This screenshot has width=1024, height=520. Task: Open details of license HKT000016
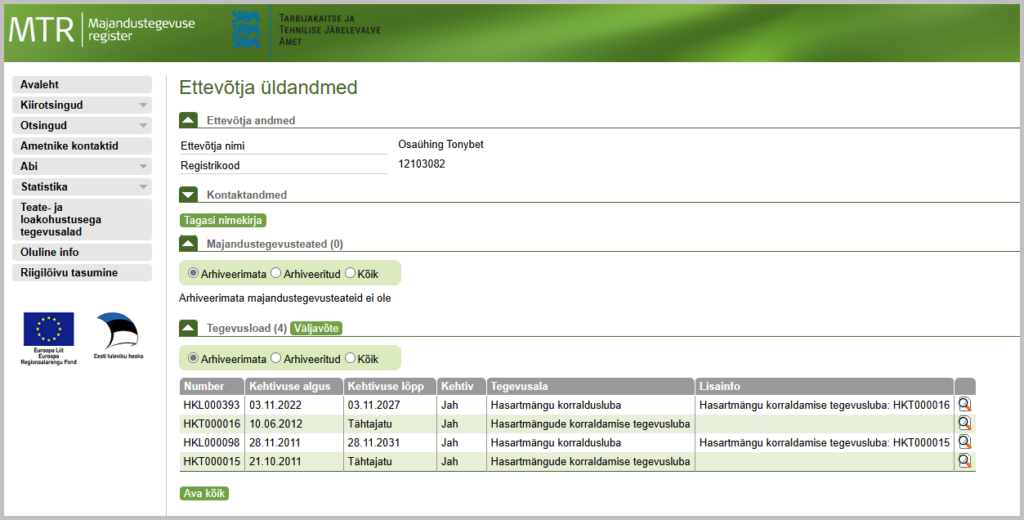pos(965,423)
